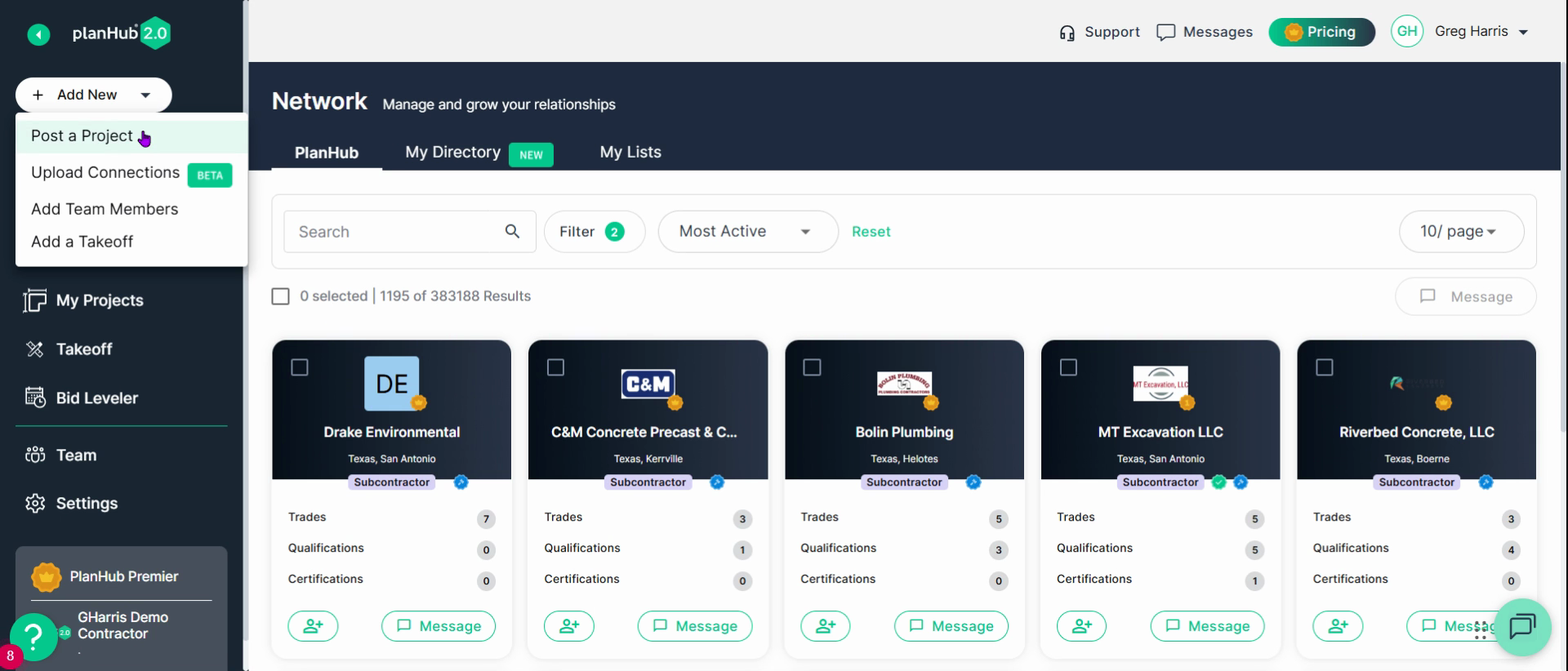Open the Most Active sort dropdown
Screen dimensions: 1568x671
pos(748,232)
